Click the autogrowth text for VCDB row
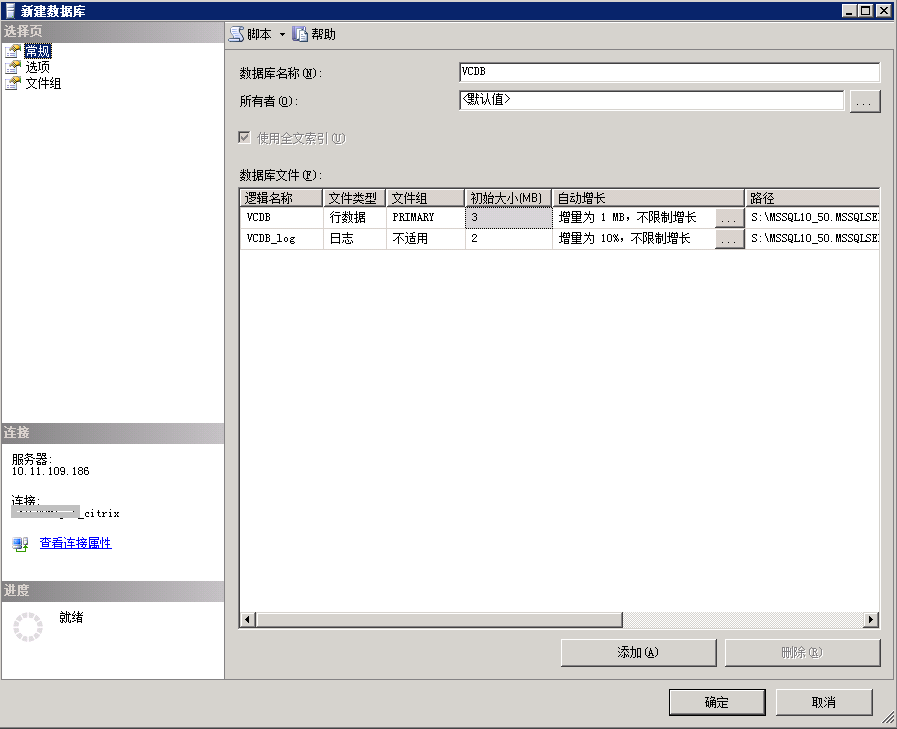The width and height of the screenshot is (897, 729). click(628, 217)
